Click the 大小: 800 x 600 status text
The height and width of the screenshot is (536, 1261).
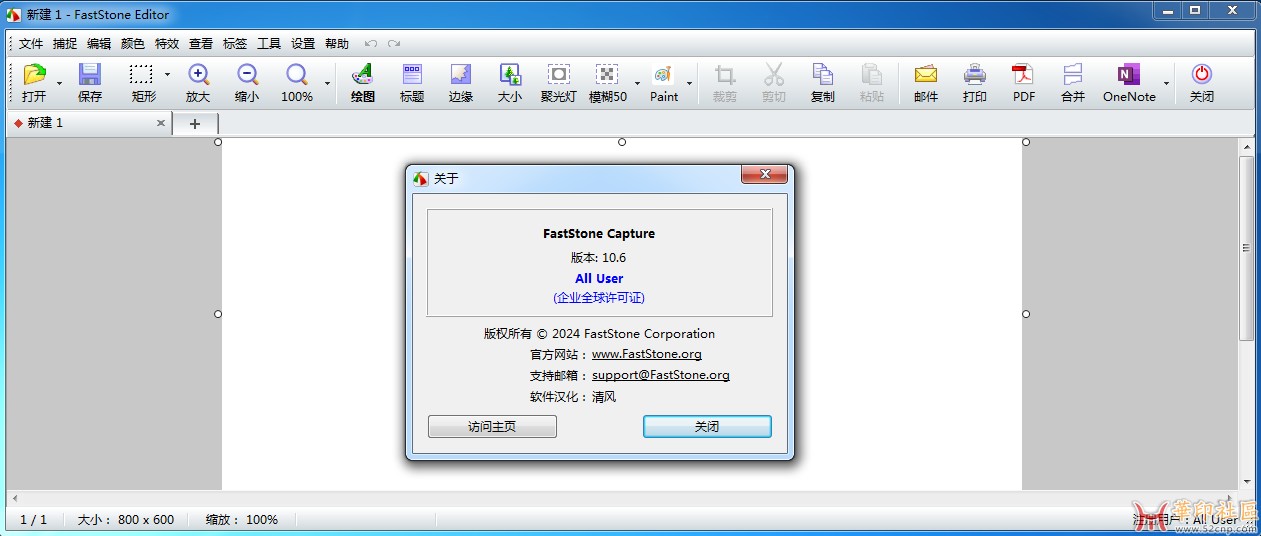click(x=126, y=520)
